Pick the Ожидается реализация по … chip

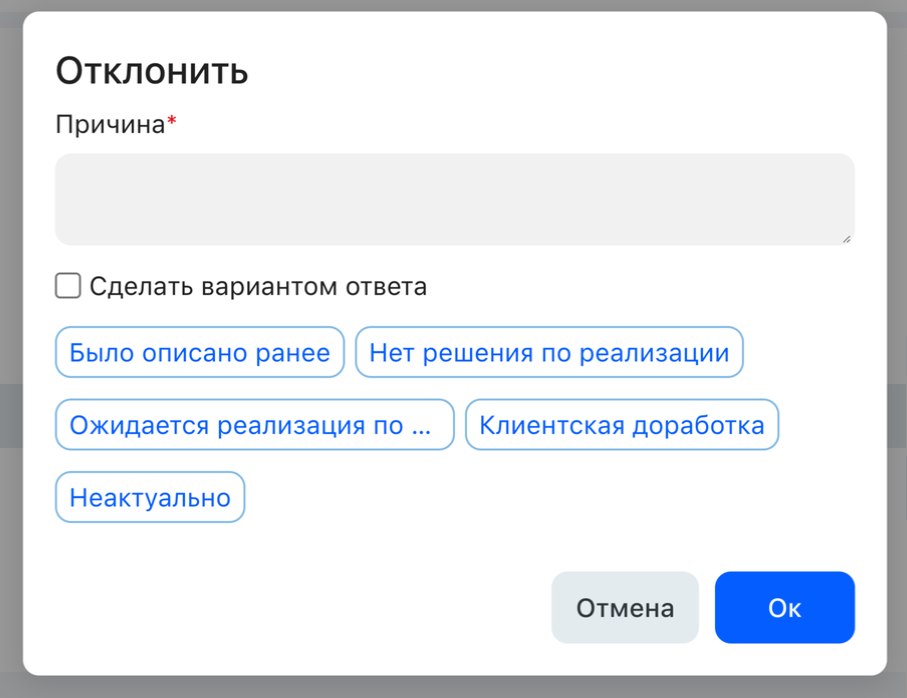tap(255, 424)
